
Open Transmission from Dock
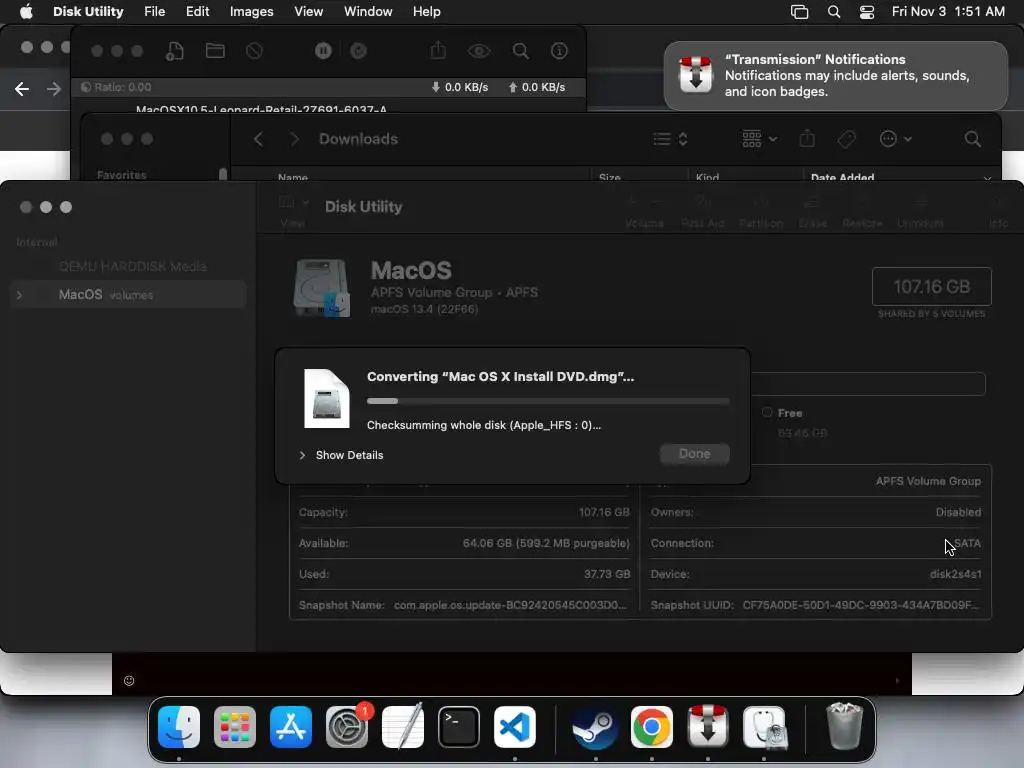tap(708, 726)
